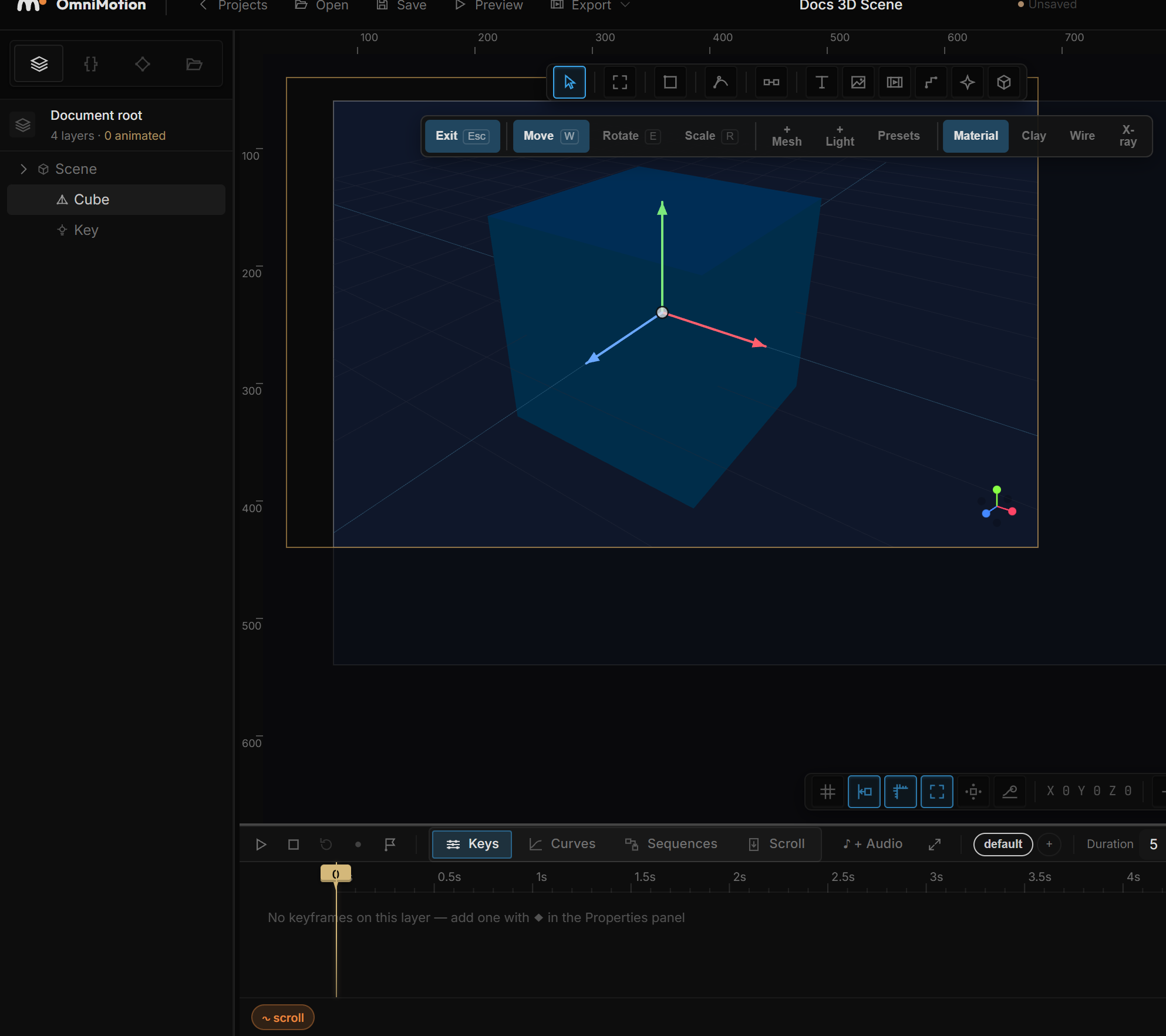Select the text tool
The image size is (1166, 1036).
click(821, 82)
